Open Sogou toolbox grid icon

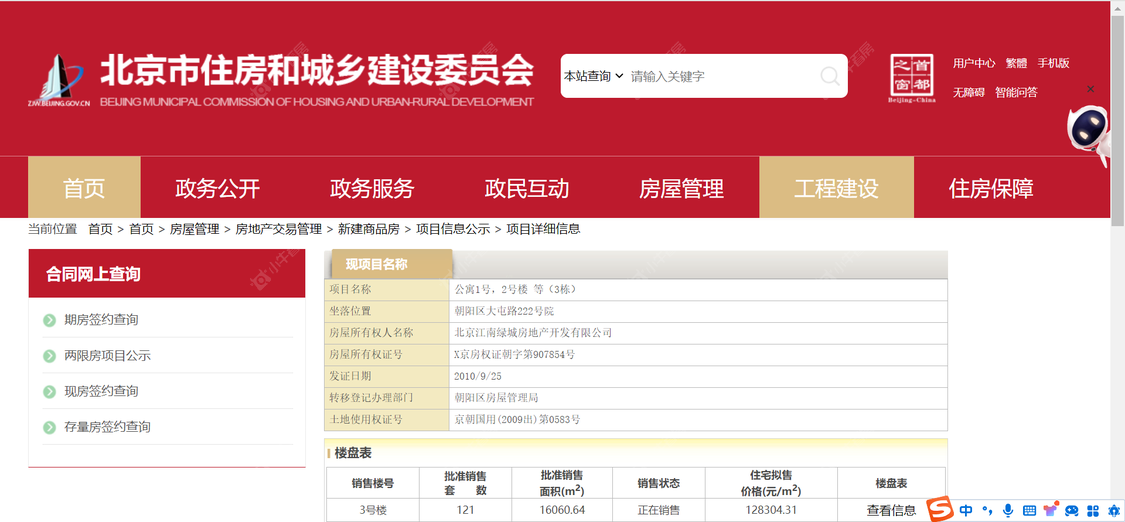1093,511
